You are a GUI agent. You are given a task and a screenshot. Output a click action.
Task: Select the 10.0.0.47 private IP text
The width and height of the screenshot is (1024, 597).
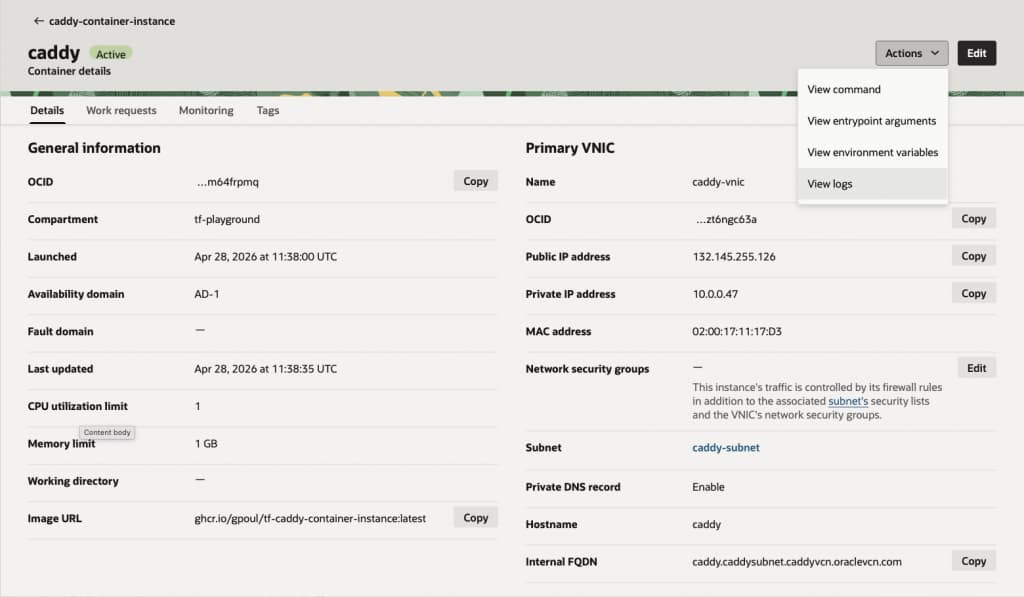point(715,294)
